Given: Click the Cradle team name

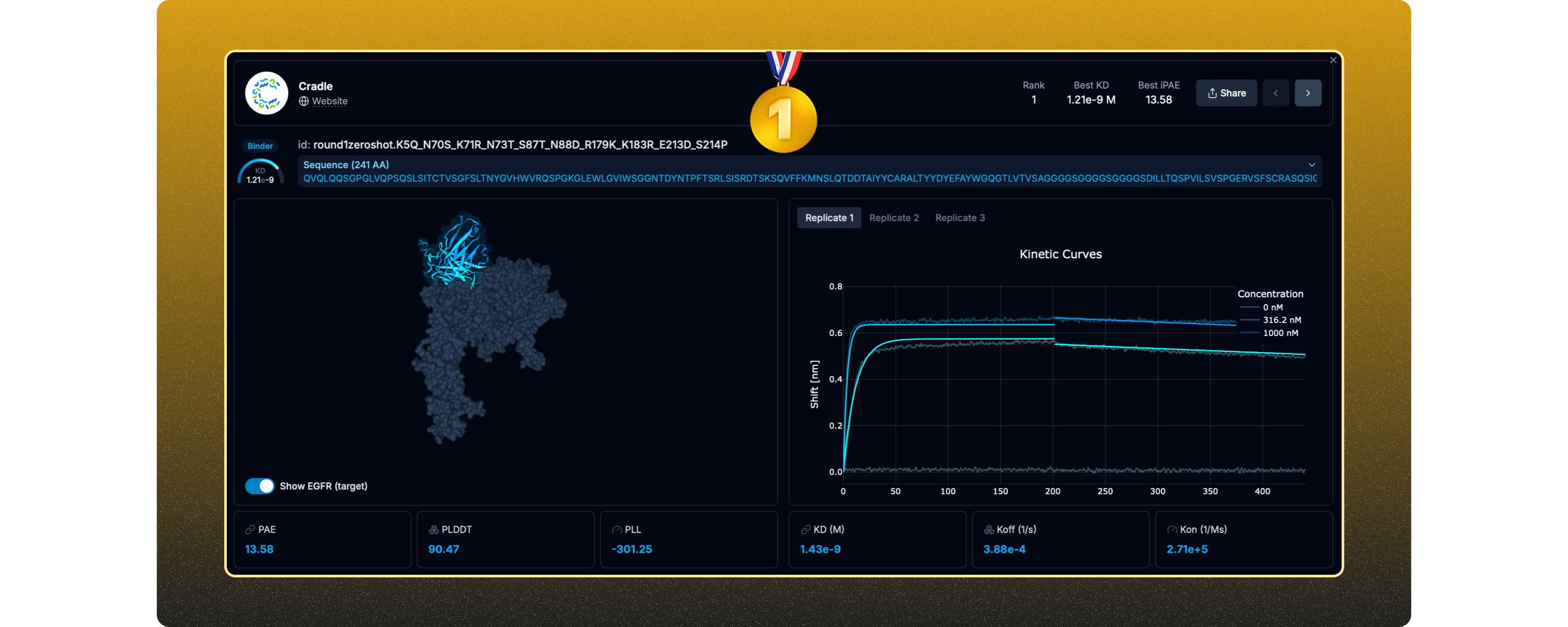Looking at the screenshot, I should pyautogui.click(x=315, y=86).
